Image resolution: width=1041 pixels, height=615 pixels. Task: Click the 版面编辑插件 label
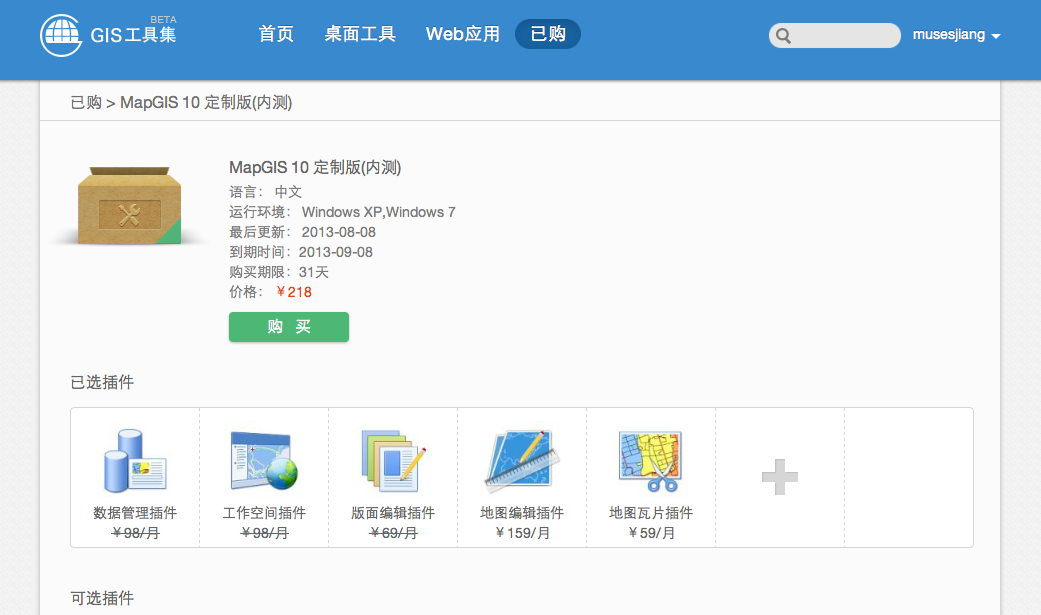tap(393, 513)
